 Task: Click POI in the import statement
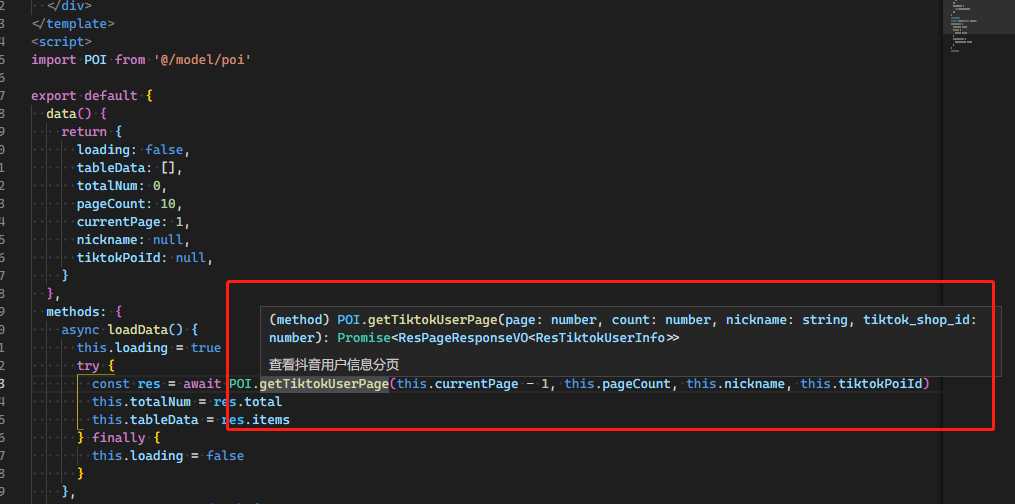tap(96, 60)
